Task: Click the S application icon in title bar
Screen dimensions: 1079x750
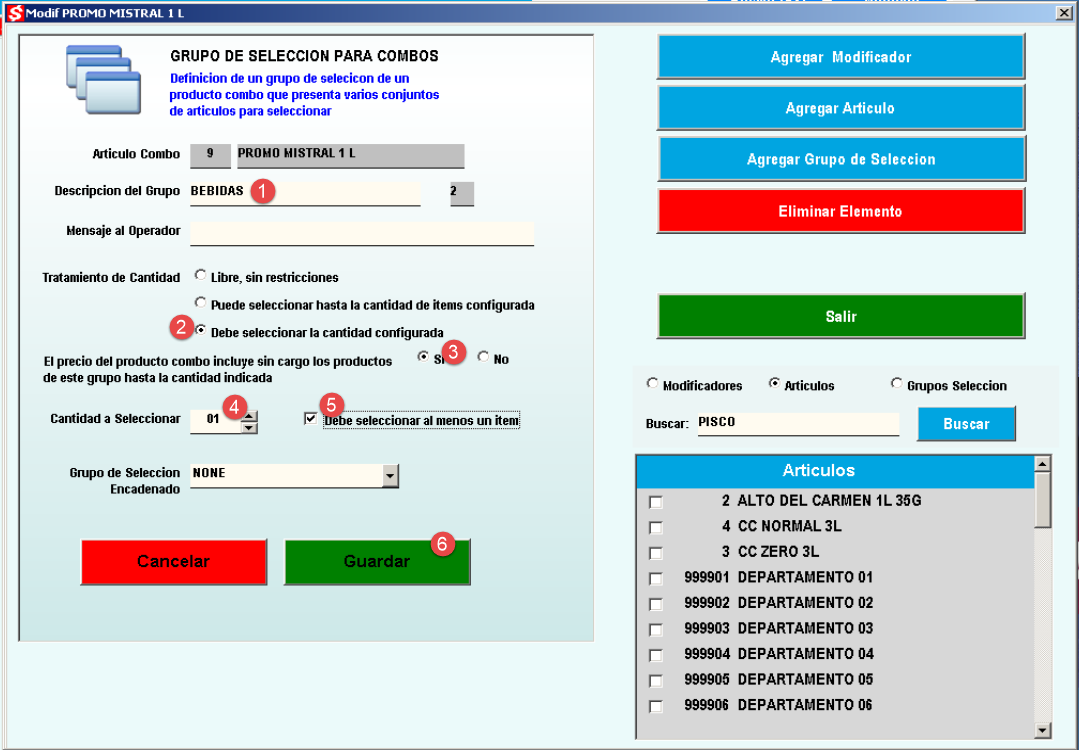Action: 14,13
